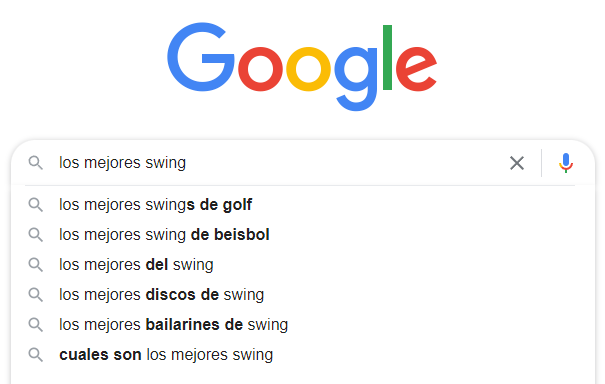The width and height of the screenshot is (605, 384).
Task: Focus the search field containing 'los mejores swing'
Action: [x=280, y=163]
